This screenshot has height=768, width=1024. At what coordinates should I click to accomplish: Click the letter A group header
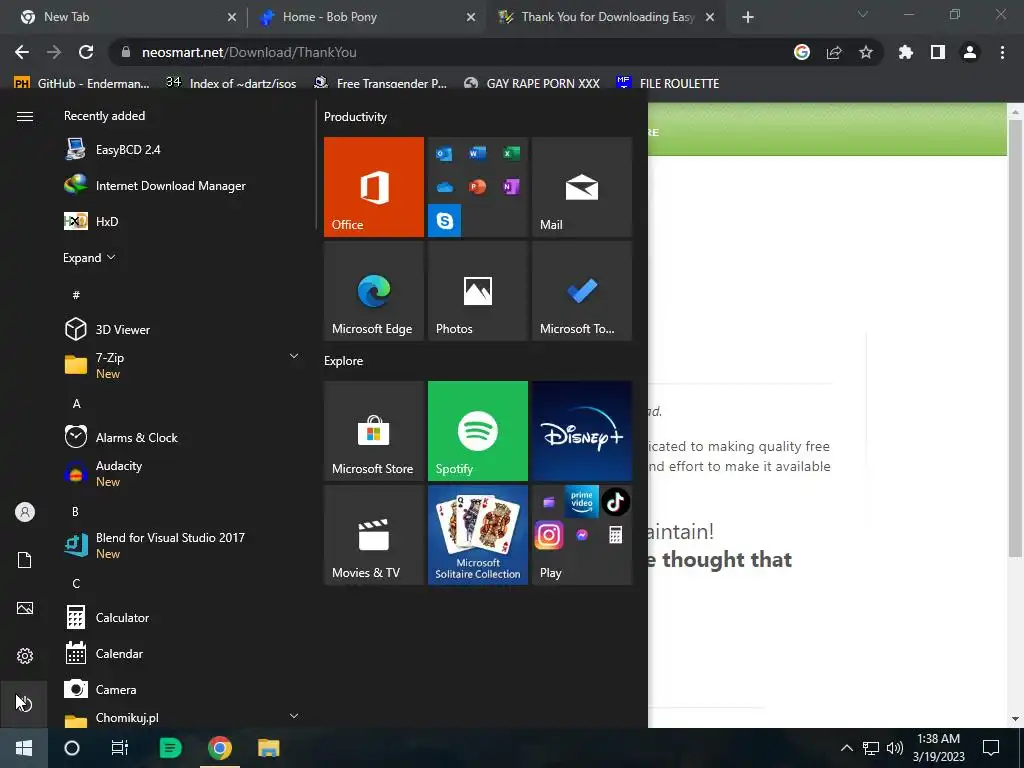(x=76, y=404)
